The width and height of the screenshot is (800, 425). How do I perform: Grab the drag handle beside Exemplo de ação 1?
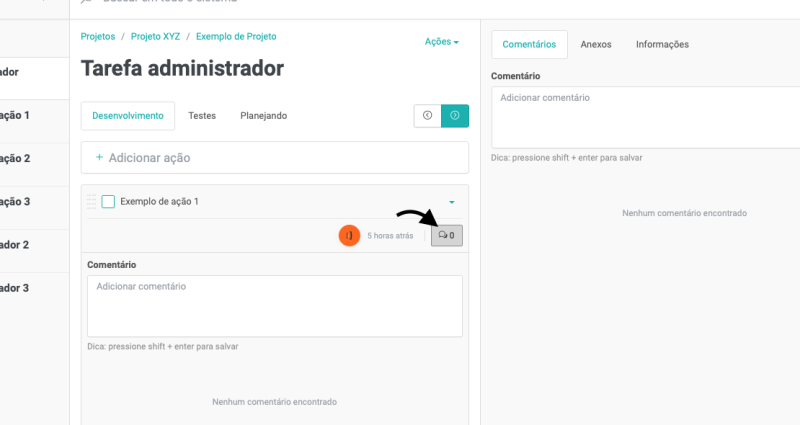pos(91,202)
